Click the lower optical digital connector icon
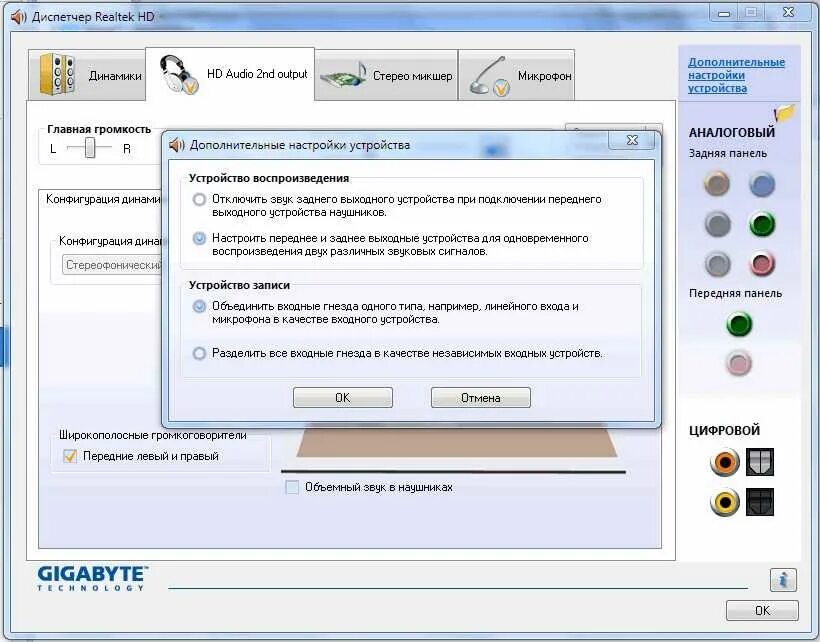 pyautogui.click(x=759, y=502)
